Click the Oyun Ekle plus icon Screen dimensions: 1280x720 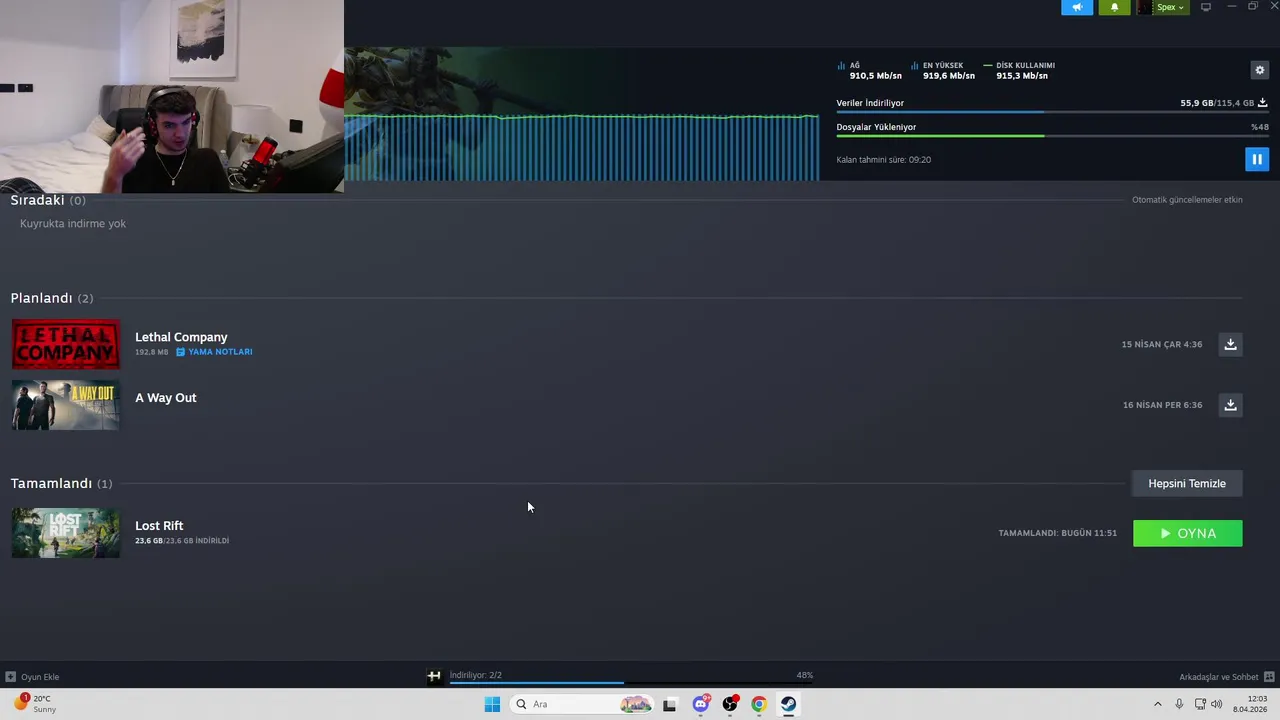(10, 677)
